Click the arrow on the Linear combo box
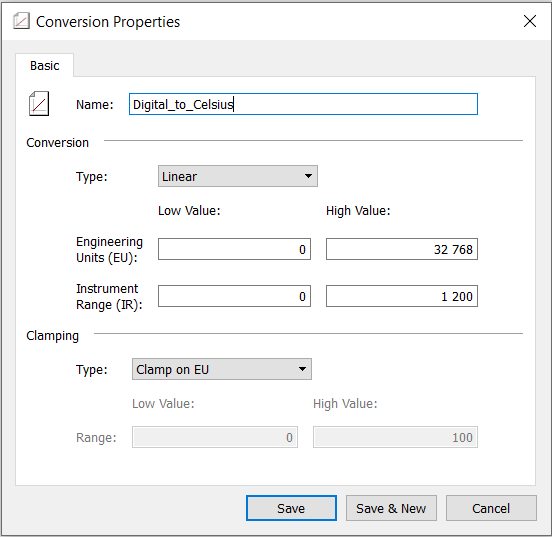 pyautogui.click(x=308, y=176)
